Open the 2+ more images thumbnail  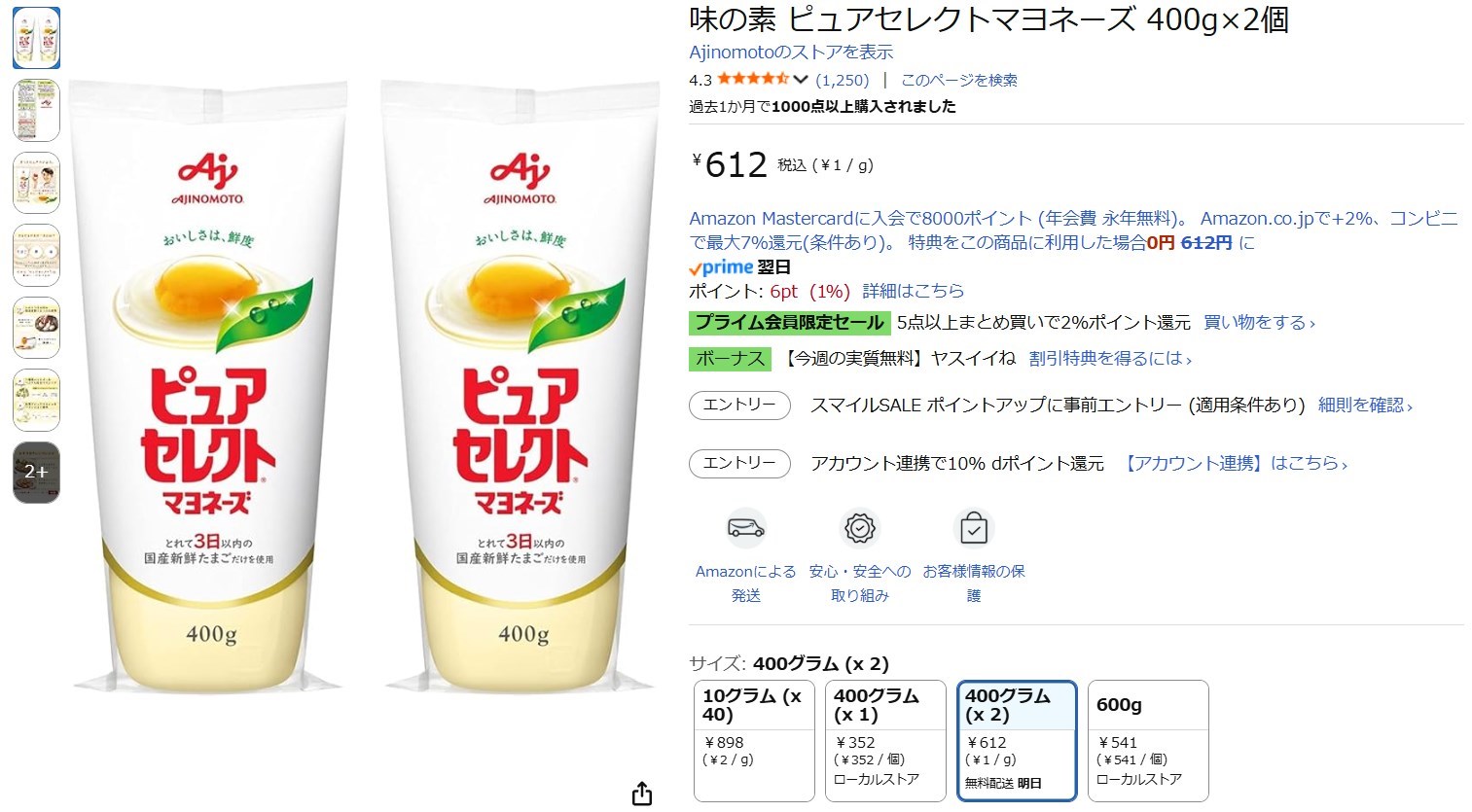tap(37, 473)
